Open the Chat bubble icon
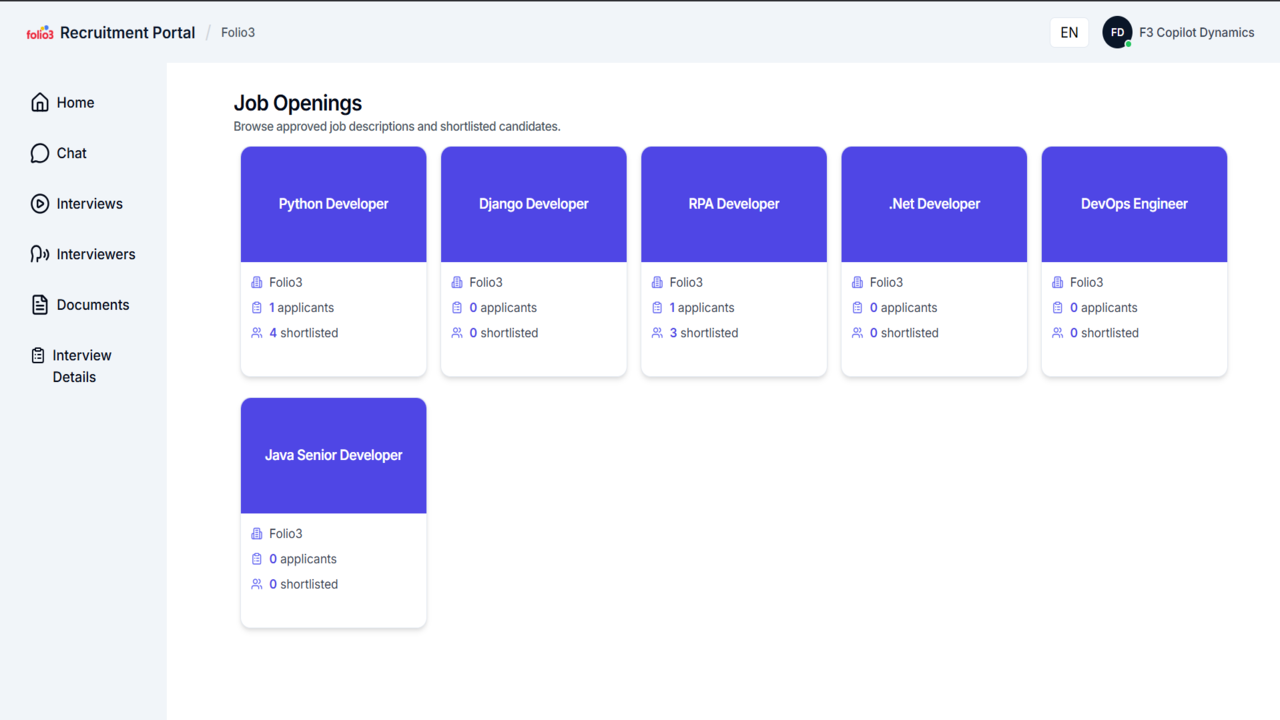 click(x=40, y=153)
